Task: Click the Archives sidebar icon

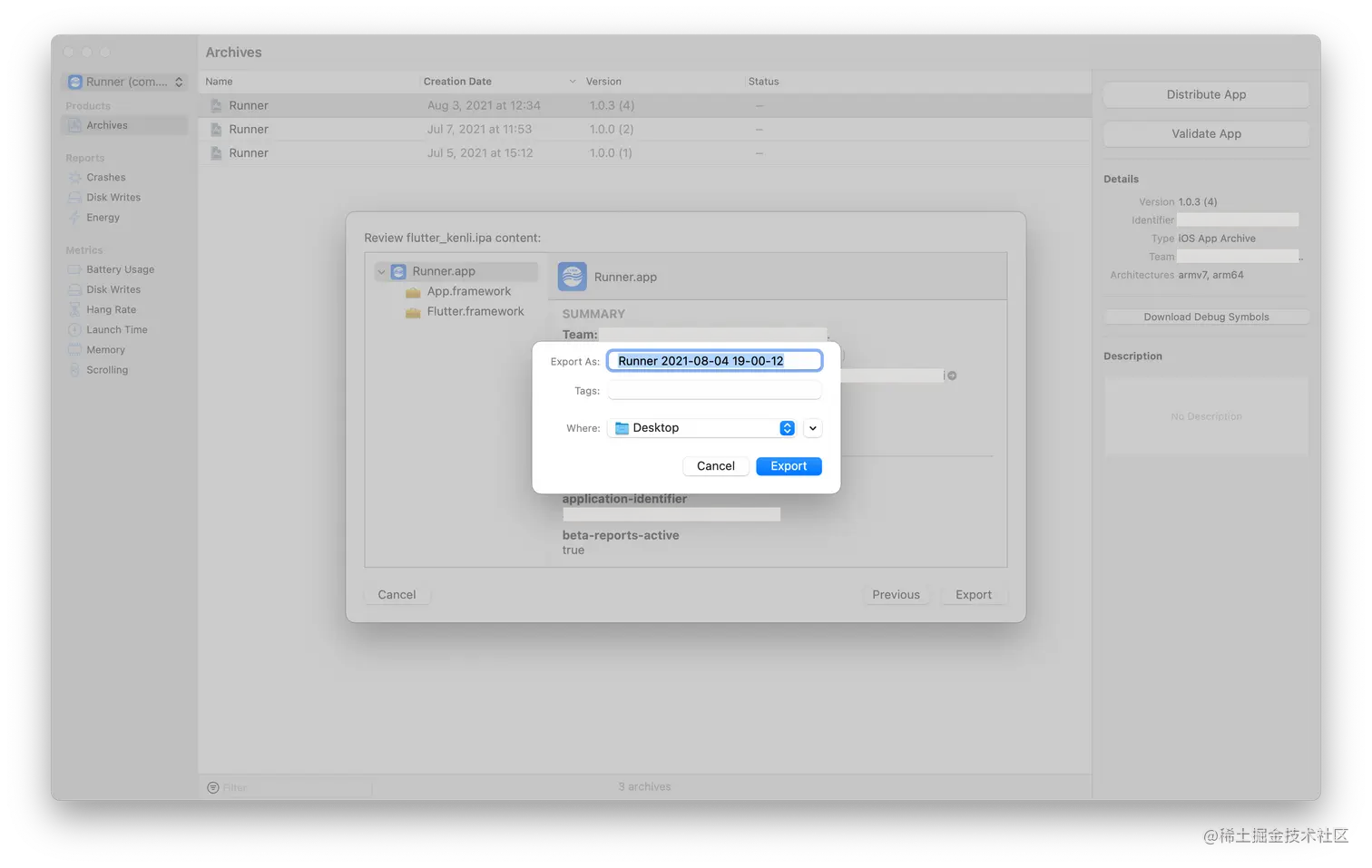Action: [74, 125]
